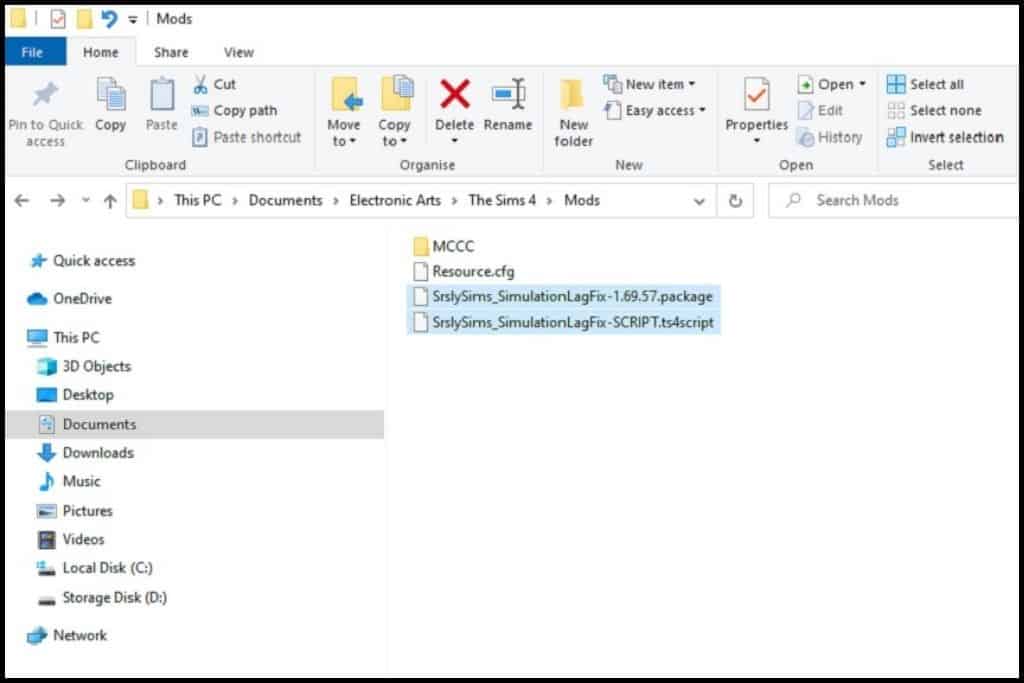This screenshot has width=1024, height=683.
Task: Open Desktop in navigation pane
Action: click(76, 395)
